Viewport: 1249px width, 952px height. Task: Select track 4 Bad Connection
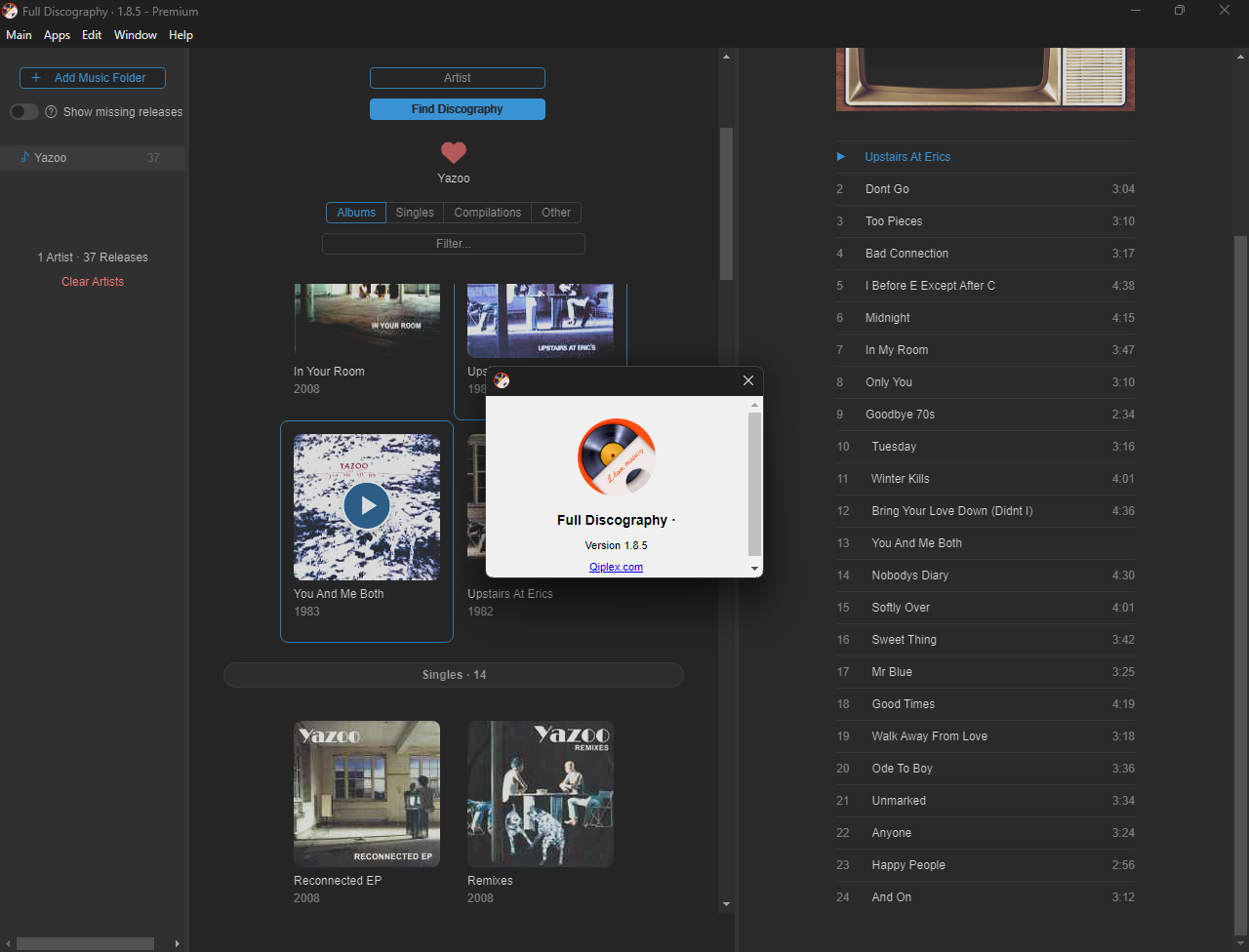(x=986, y=254)
